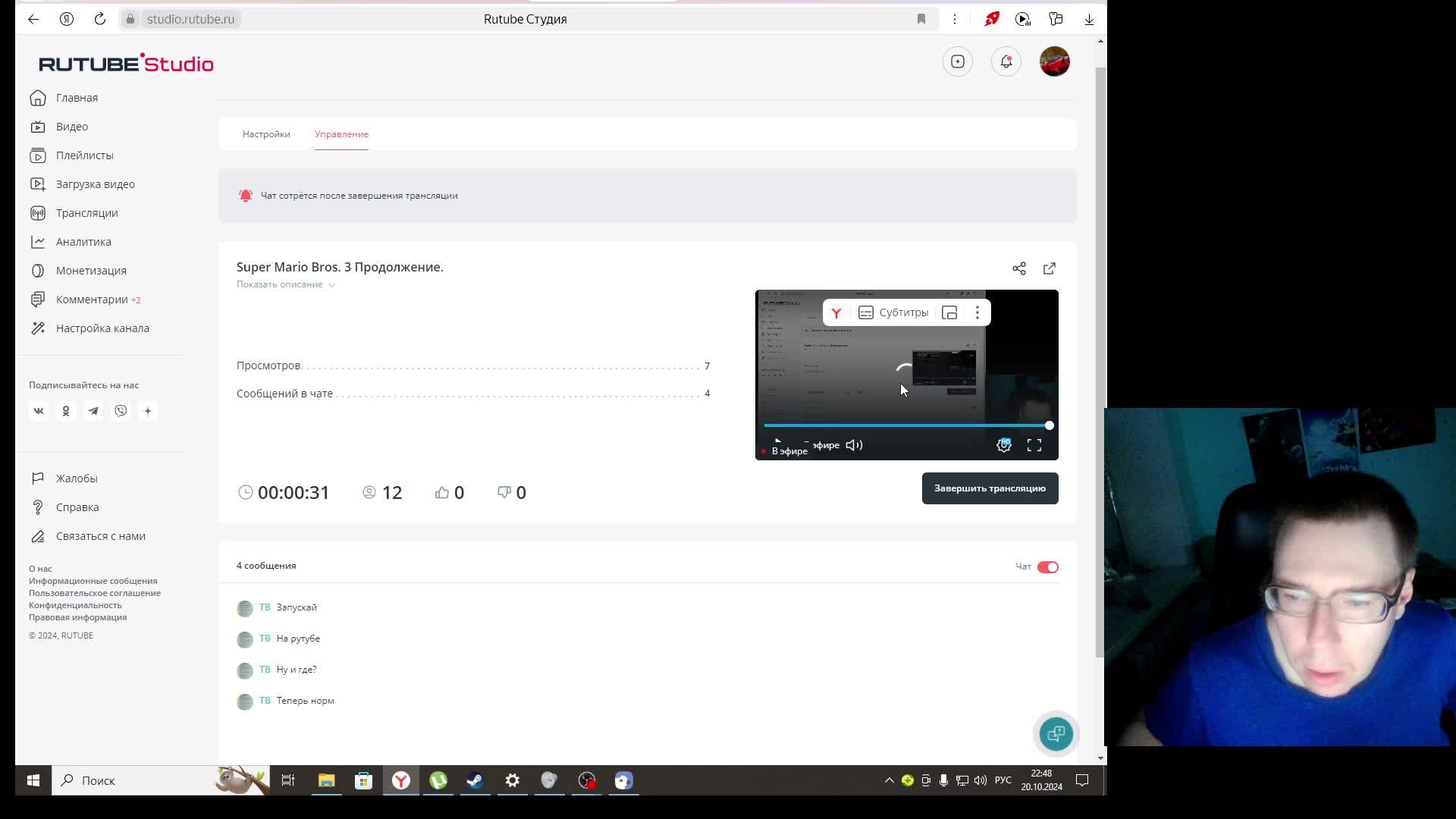Click picture-in-picture icon on video overlay

click(x=949, y=312)
